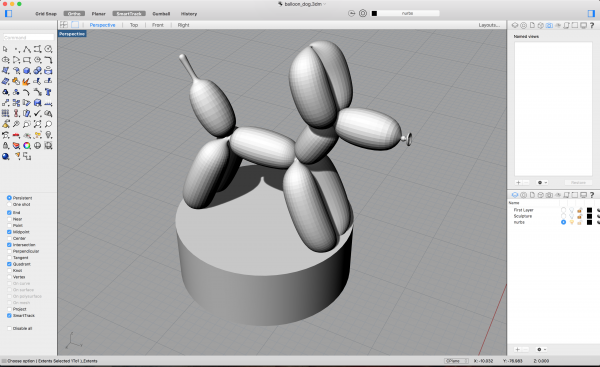
Task: Switch to the Top viewport tab
Action: click(x=134, y=25)
